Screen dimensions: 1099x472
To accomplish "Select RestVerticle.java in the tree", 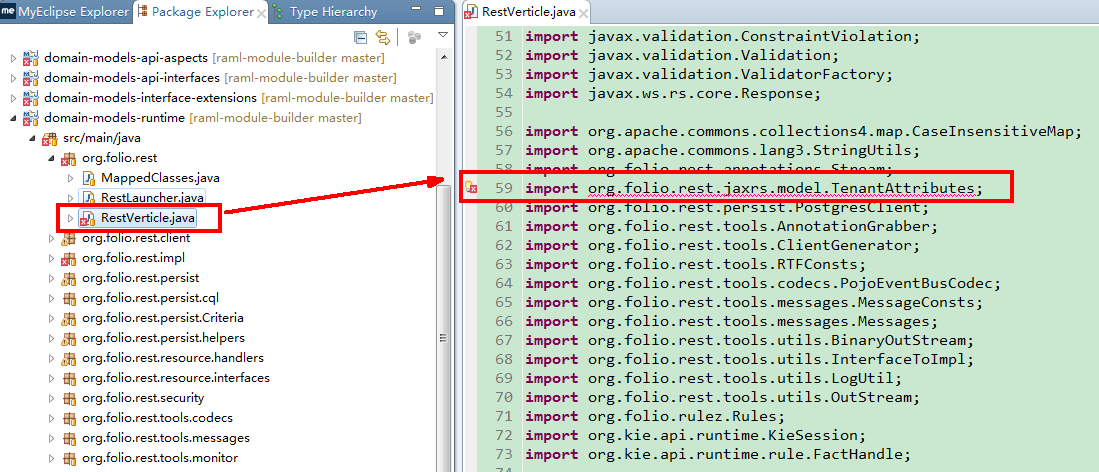I will pyautogui.click(x=148, y=218).
